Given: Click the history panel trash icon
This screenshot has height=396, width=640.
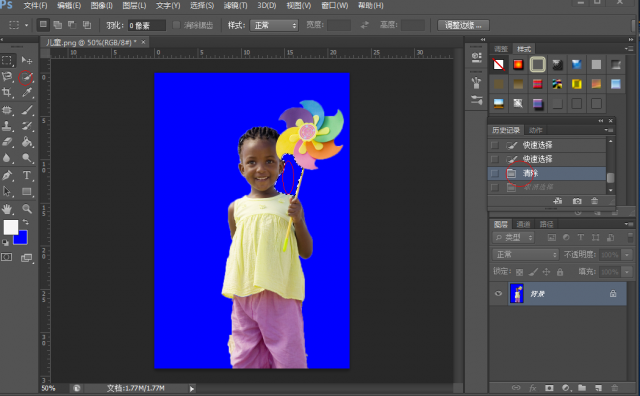Looking at the screenshot, I should [594, 201].
